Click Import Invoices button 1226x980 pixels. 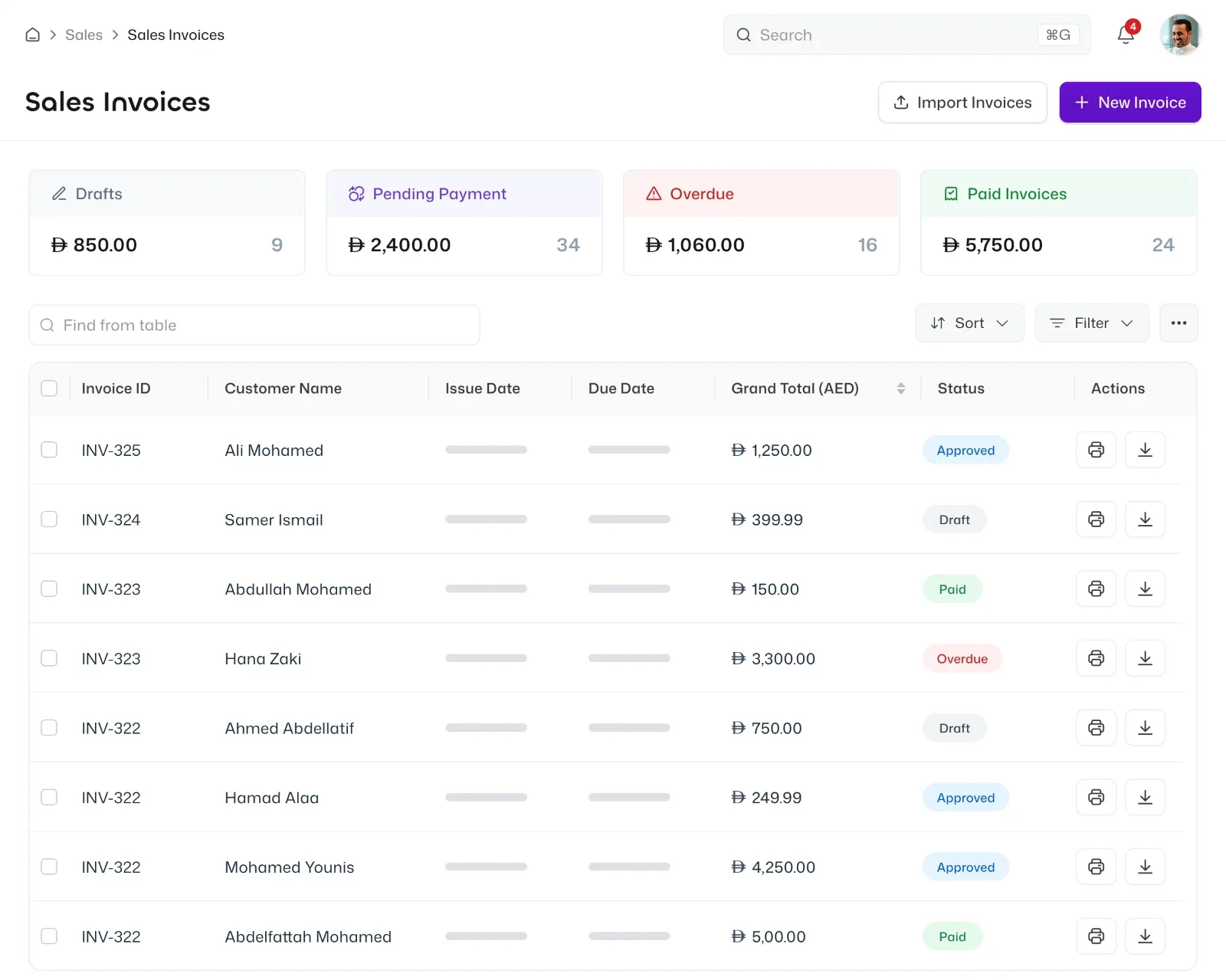[962, 102]
